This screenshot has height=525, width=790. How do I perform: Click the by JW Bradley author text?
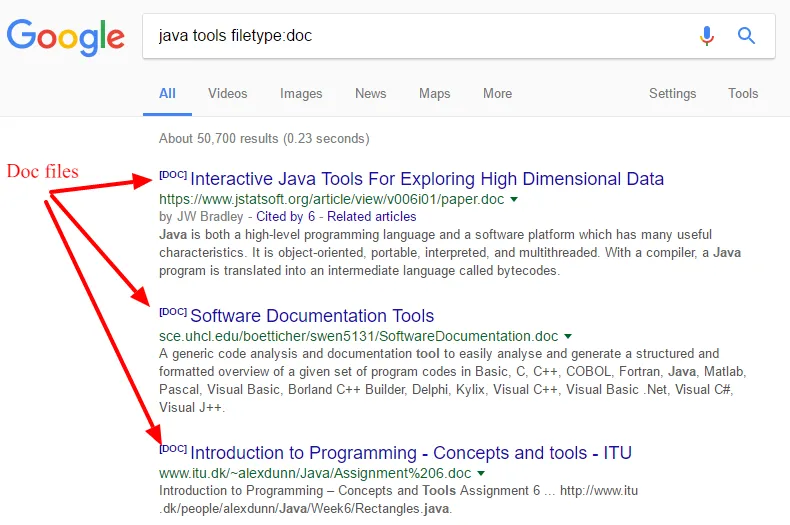click(201, 217)
